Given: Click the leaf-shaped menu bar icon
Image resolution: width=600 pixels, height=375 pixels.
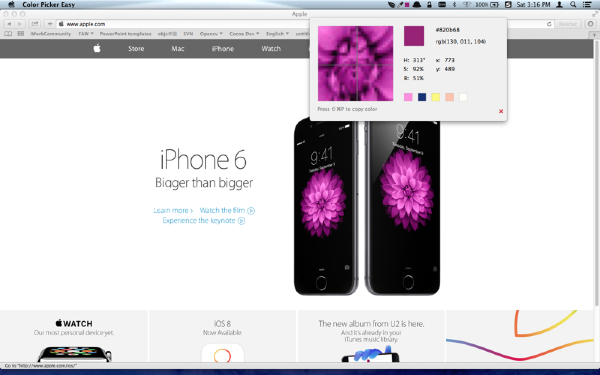Looking at the screenshot, I should click(391, 5).
